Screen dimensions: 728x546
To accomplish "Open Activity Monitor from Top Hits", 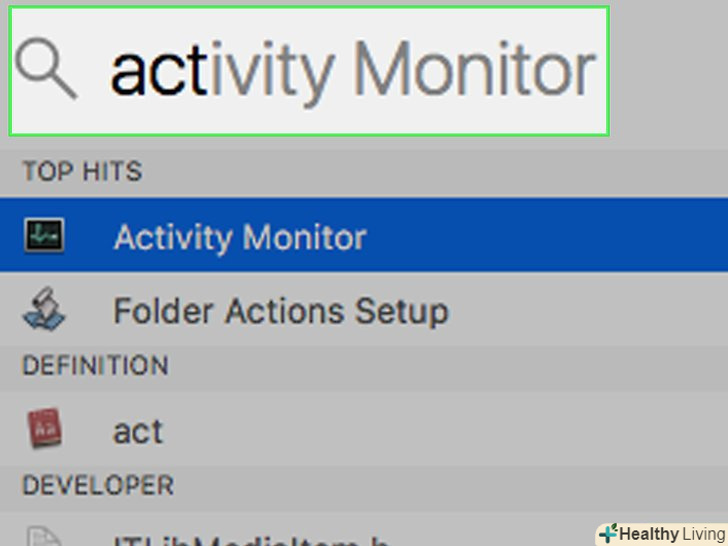I will pyautogui.click(x=240, y=237).
